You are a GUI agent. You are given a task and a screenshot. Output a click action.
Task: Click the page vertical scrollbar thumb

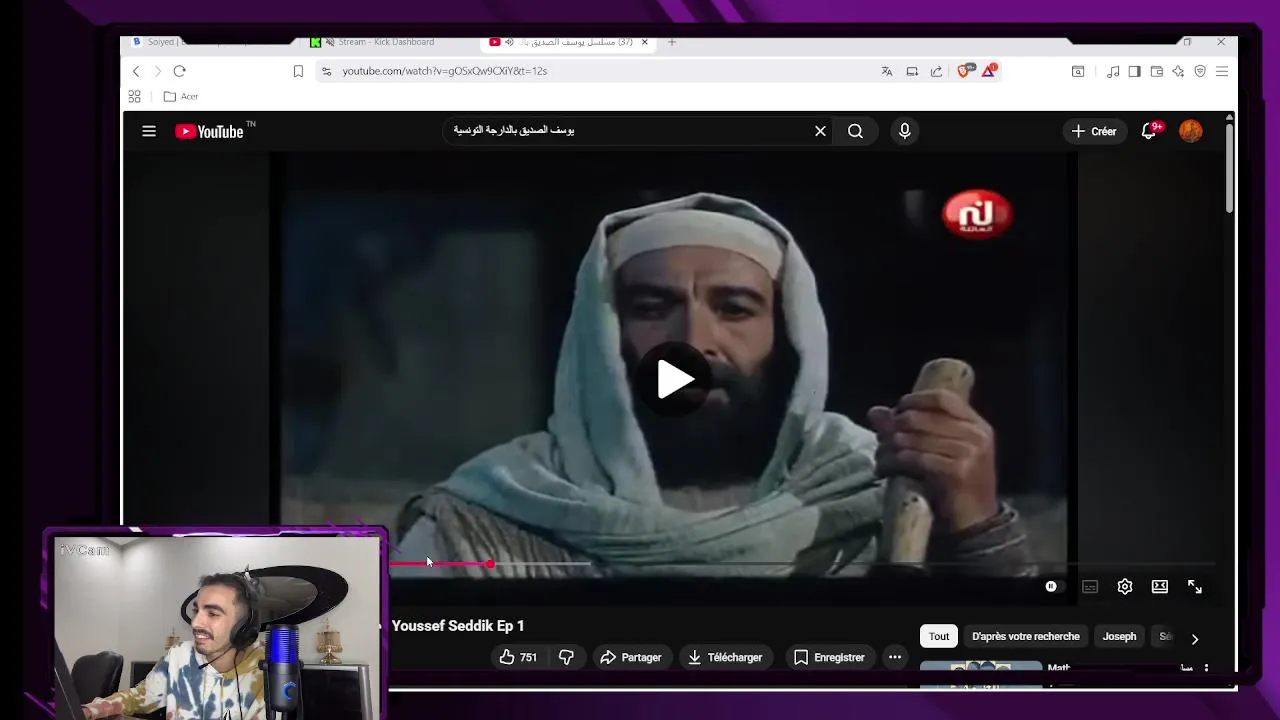point(1229,167)
